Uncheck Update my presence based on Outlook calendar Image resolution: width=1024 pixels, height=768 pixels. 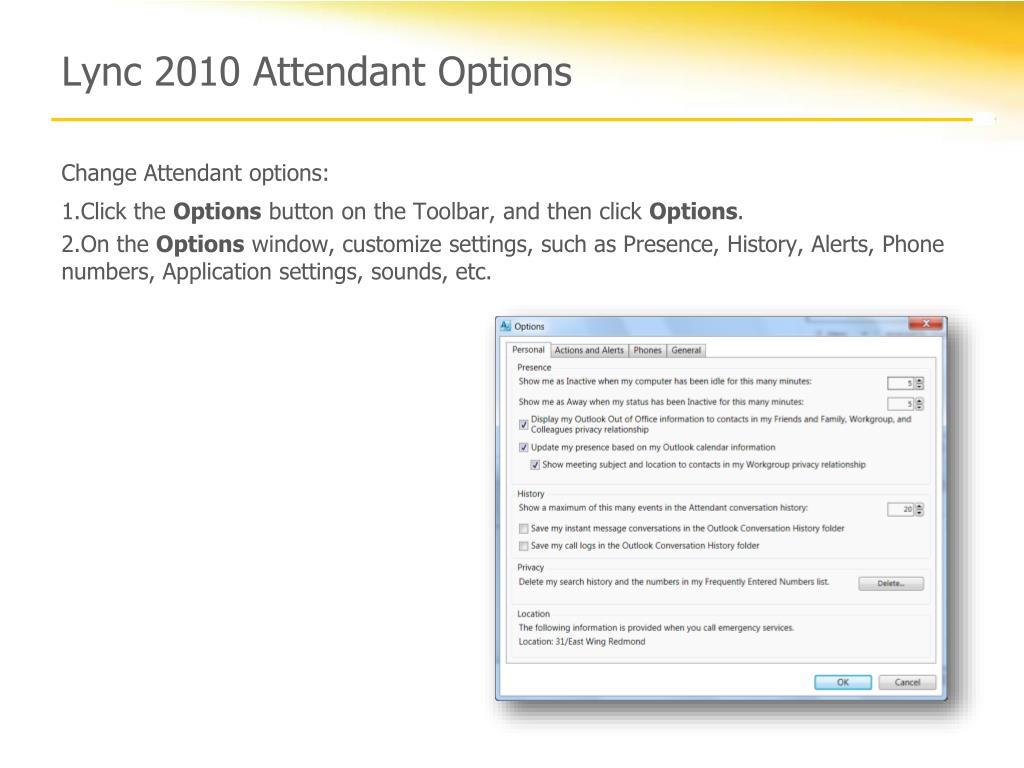523,447
